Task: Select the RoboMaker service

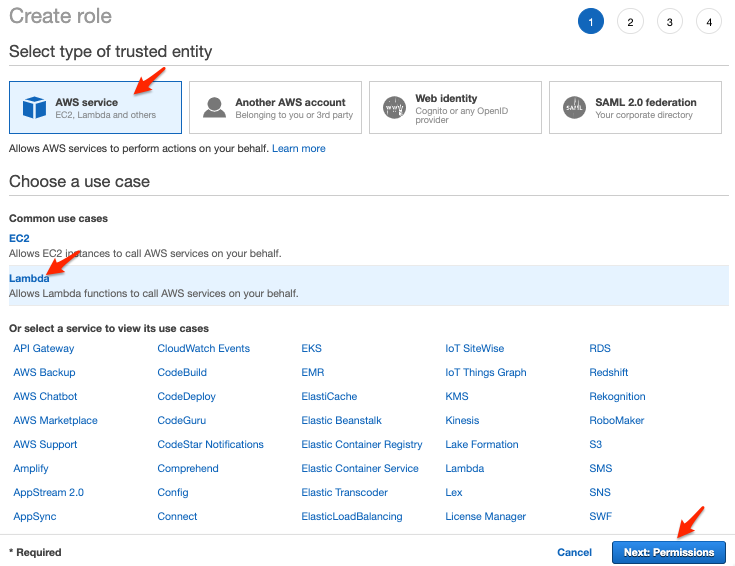Action: (616, 420)
